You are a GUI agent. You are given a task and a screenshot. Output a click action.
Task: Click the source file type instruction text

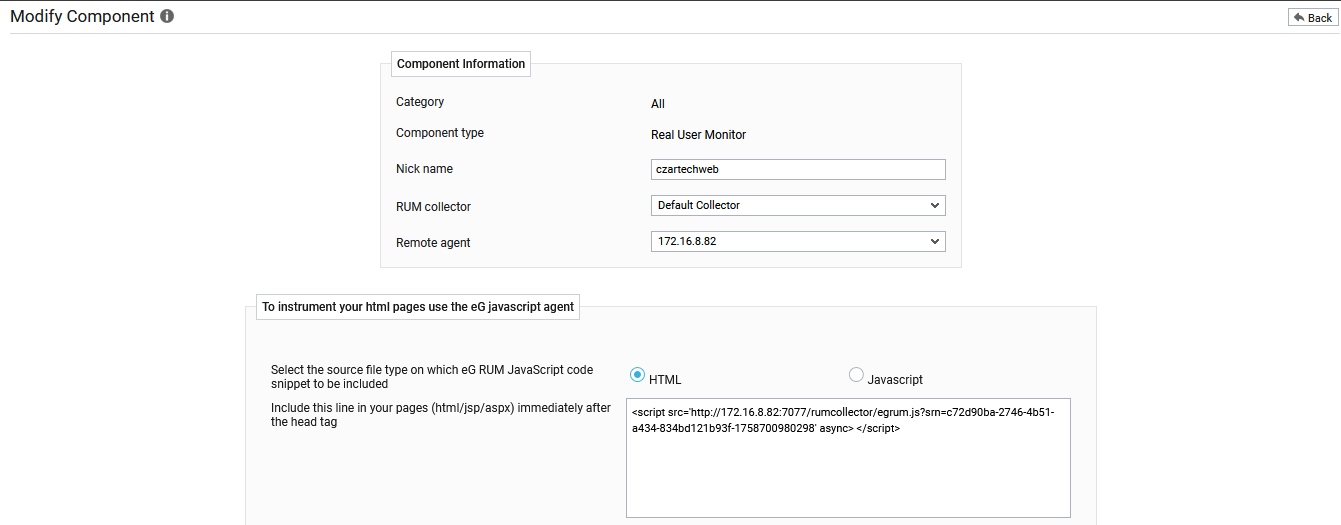(431, 377)
